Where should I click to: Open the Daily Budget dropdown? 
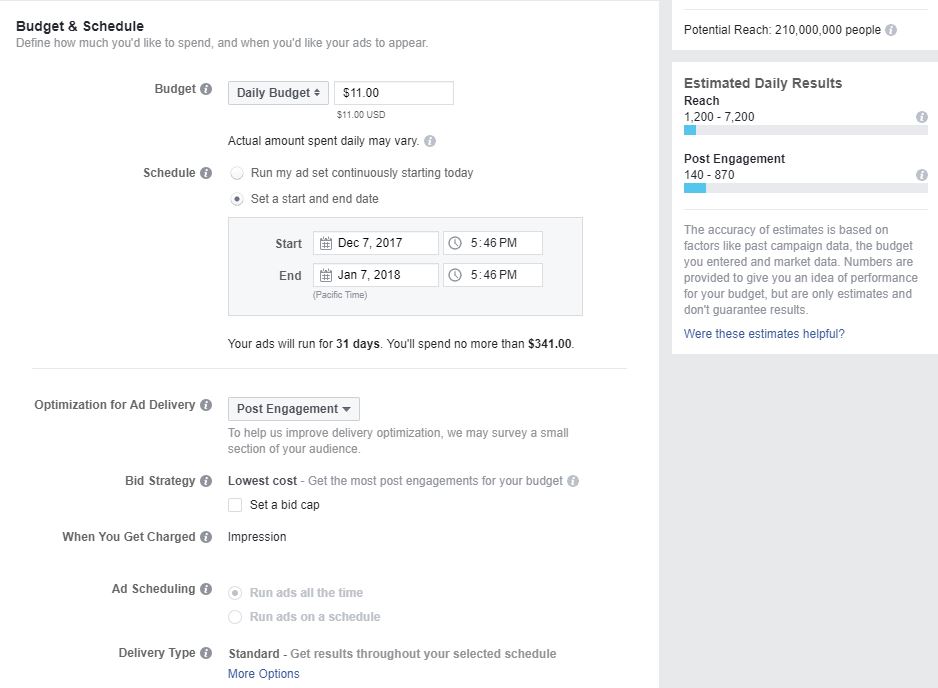(277, 92)
